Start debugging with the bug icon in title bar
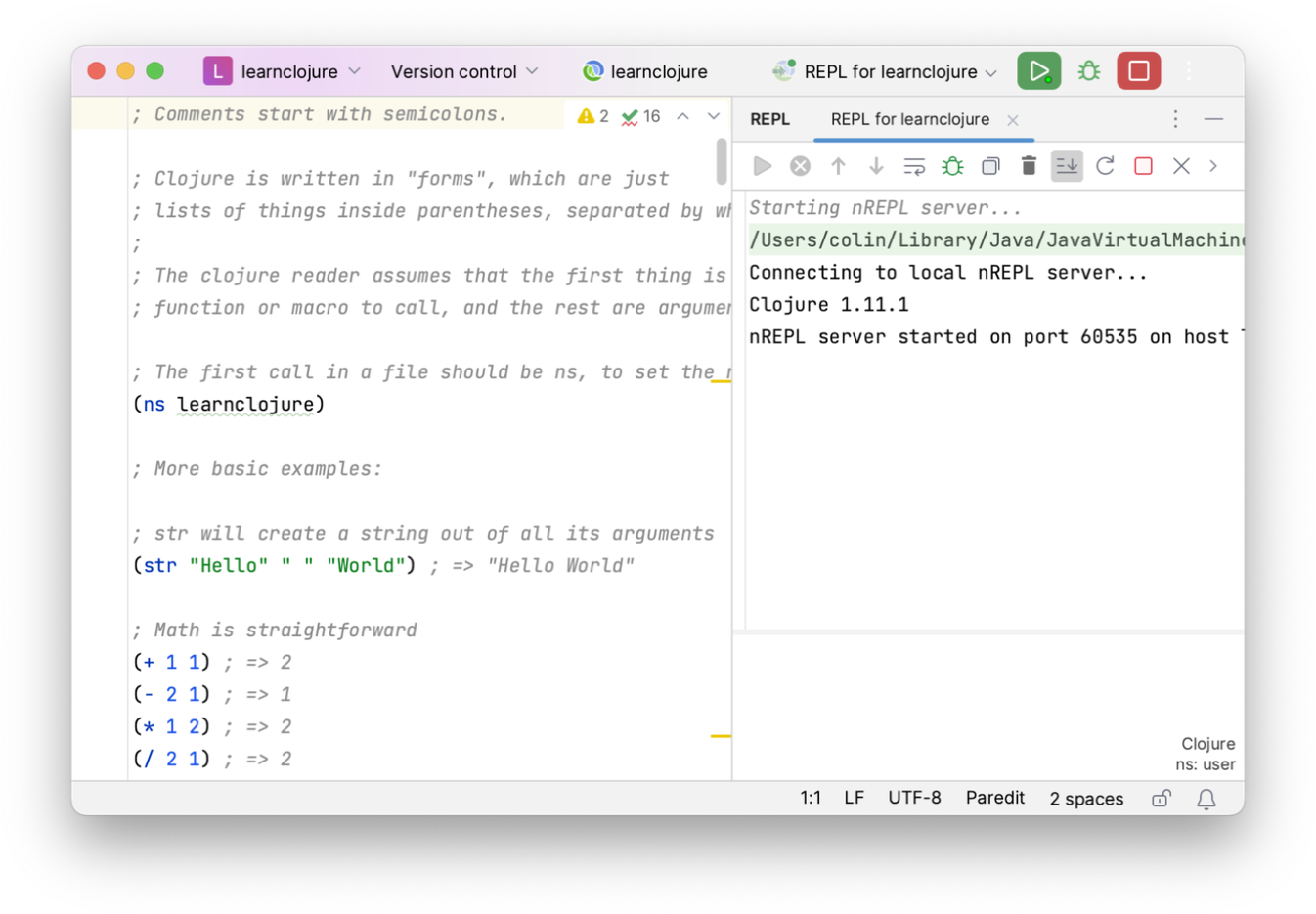 1088,71
